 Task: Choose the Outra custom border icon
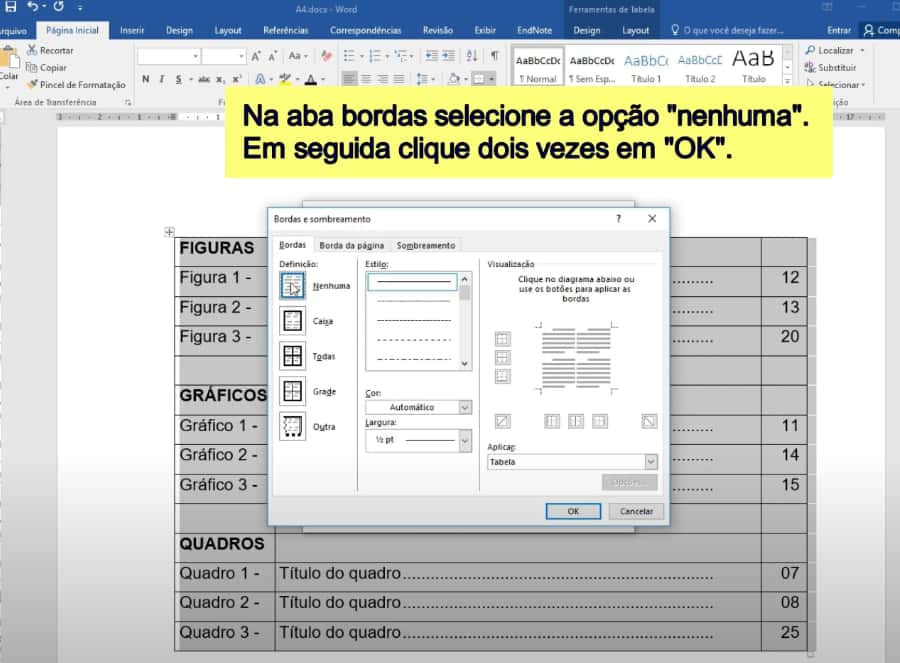click(x=293, y=426)
